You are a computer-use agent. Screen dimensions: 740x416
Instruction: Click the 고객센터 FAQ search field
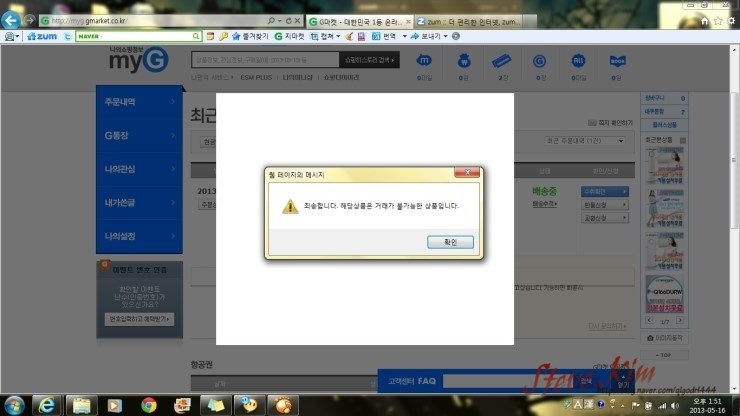pos(510,381)
